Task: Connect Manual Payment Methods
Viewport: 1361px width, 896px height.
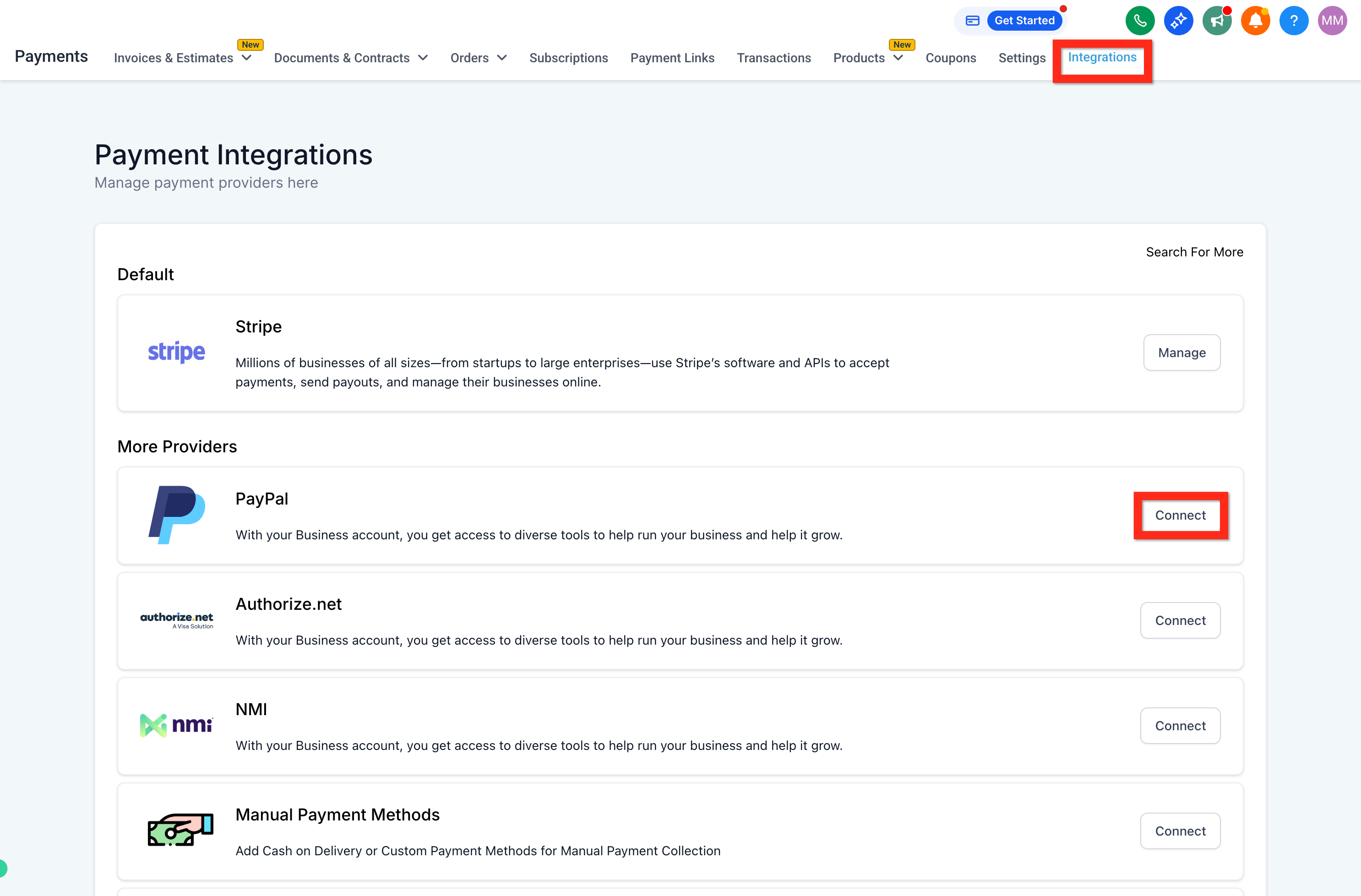Action: 1180,831
